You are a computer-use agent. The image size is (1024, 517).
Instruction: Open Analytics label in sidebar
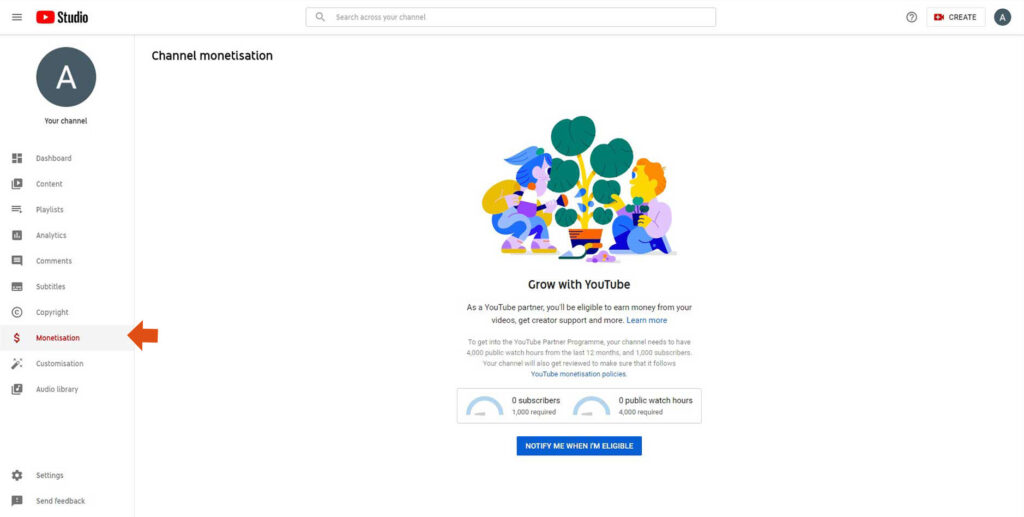[51, 235]
